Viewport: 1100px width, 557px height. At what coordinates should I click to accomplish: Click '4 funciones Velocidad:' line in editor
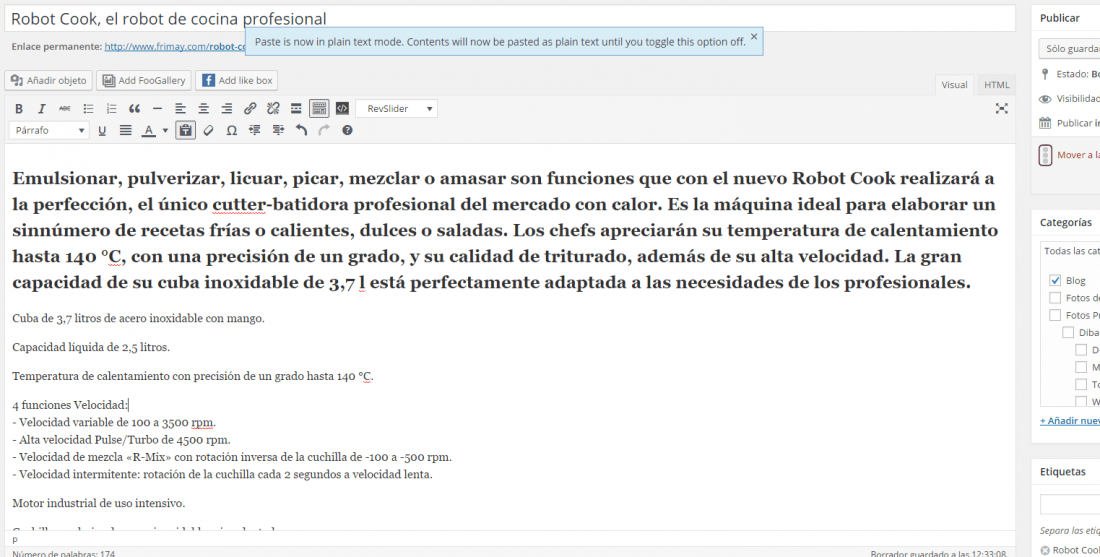(70, 405)
